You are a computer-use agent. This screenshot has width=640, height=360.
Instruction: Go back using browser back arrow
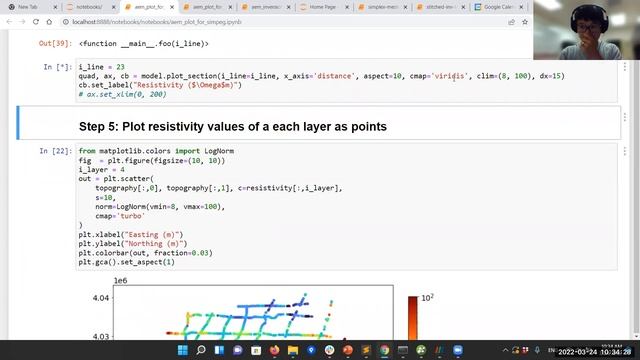[9, 22]
